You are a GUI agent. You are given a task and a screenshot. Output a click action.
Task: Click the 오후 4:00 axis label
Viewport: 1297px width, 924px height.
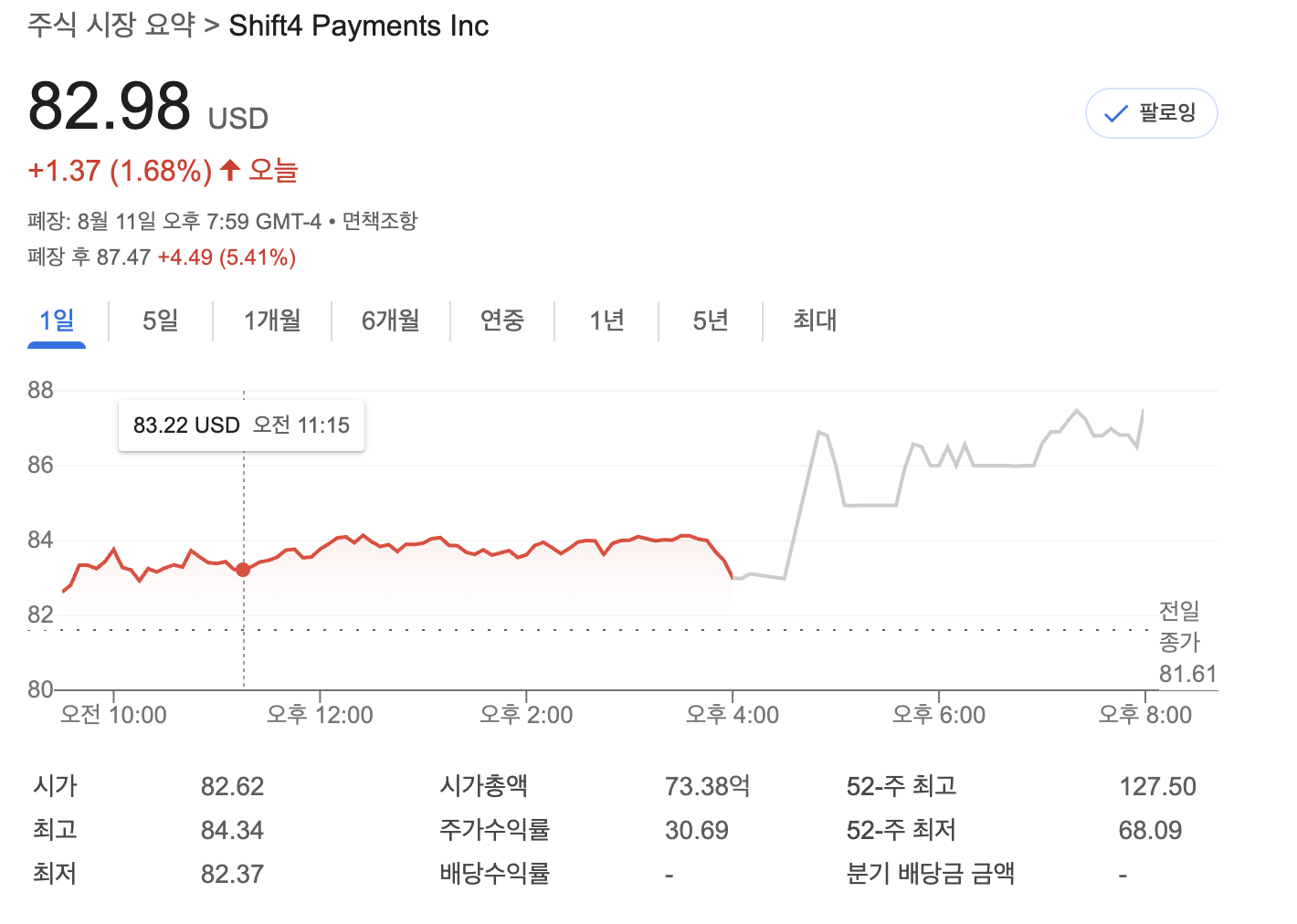click(733, 715)
